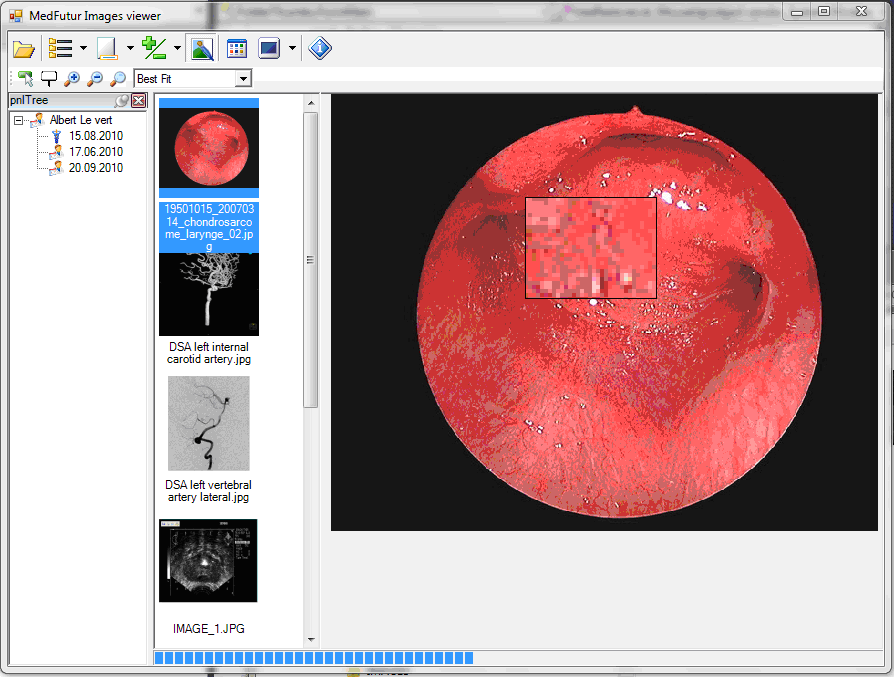Click the MedFutur application title icon
894x677 pixels.
15,15
